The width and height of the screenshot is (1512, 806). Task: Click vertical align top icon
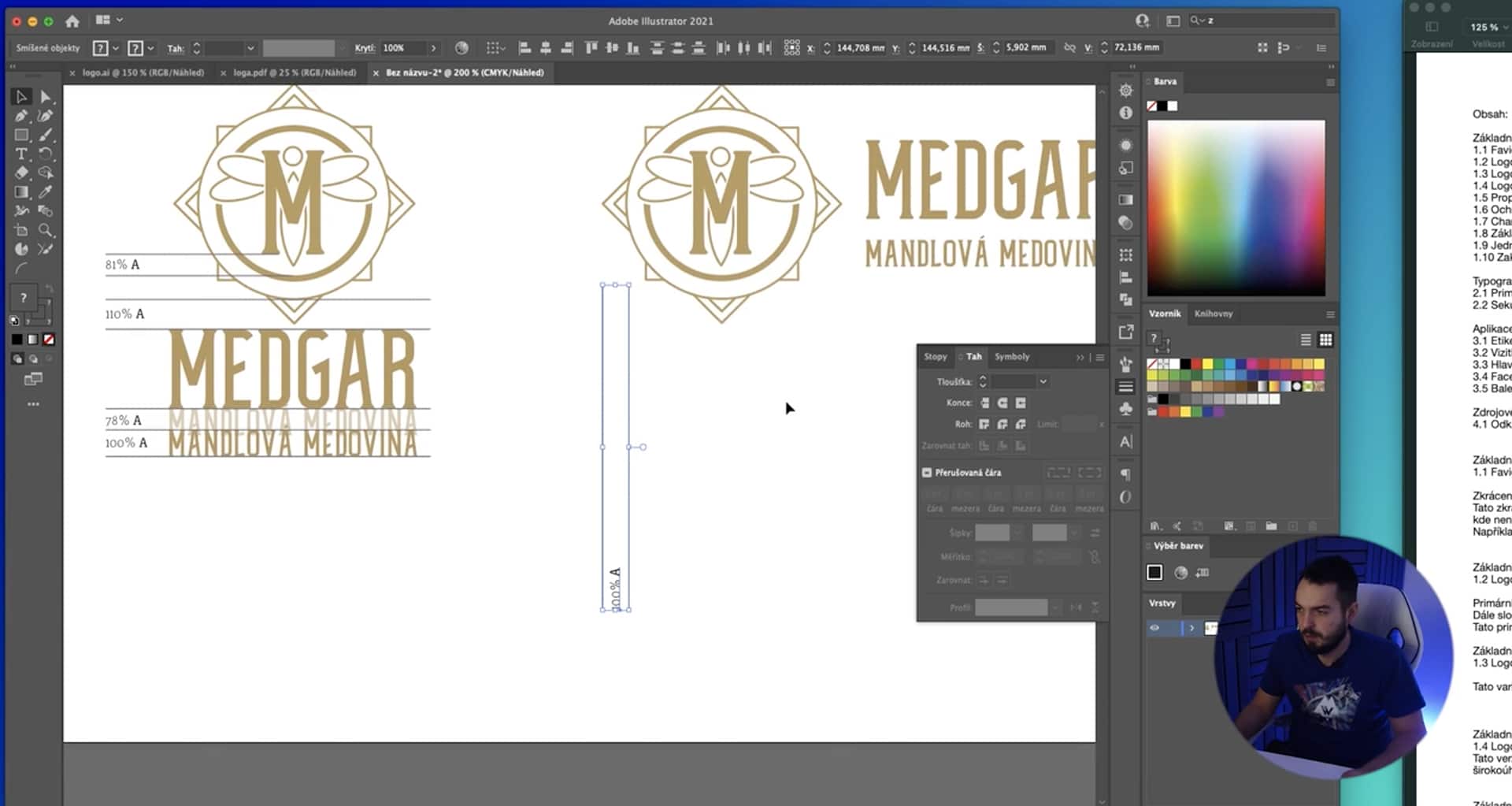(x=591, y=48)
